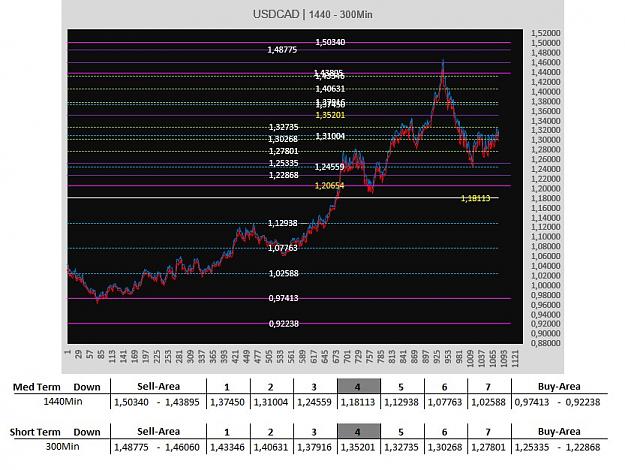Select the 1,43346 cell in the 300Min row
The image size is (625, 470).
pos(227,447)
